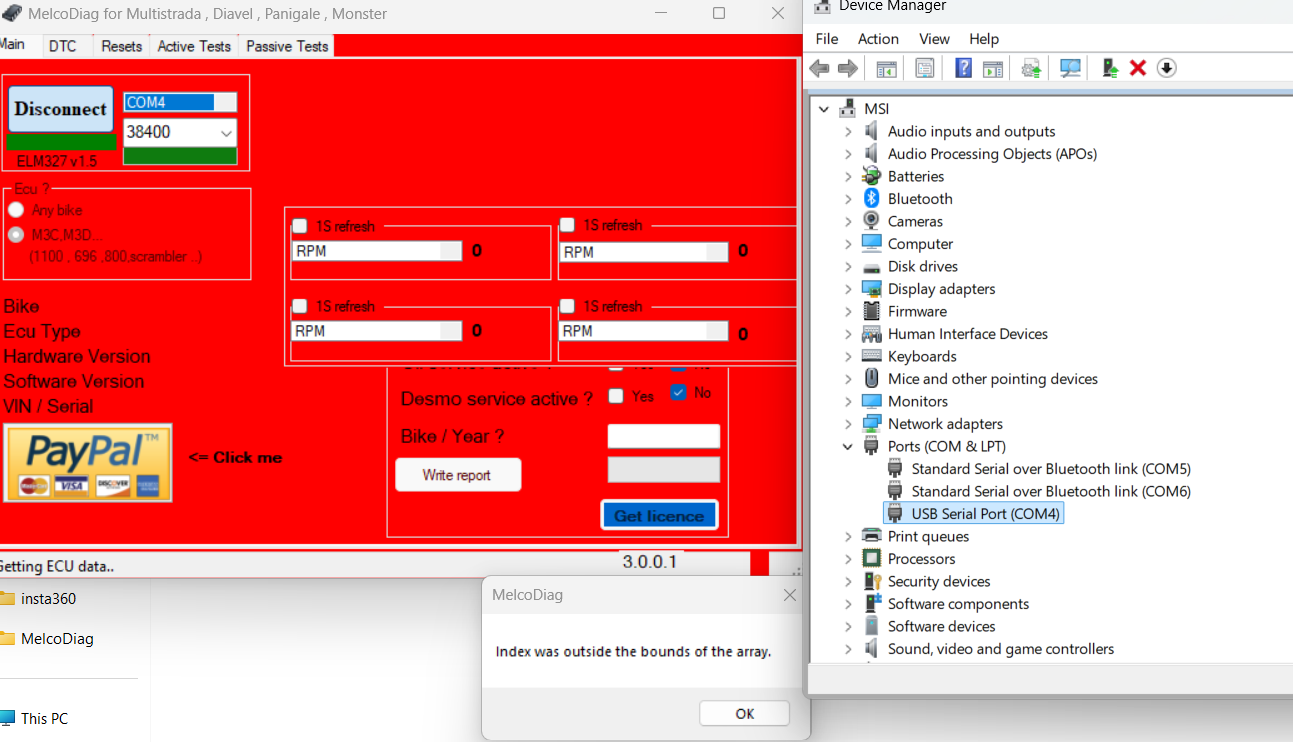
Task: Click the Write report button
Action: (x=458, y=475)
